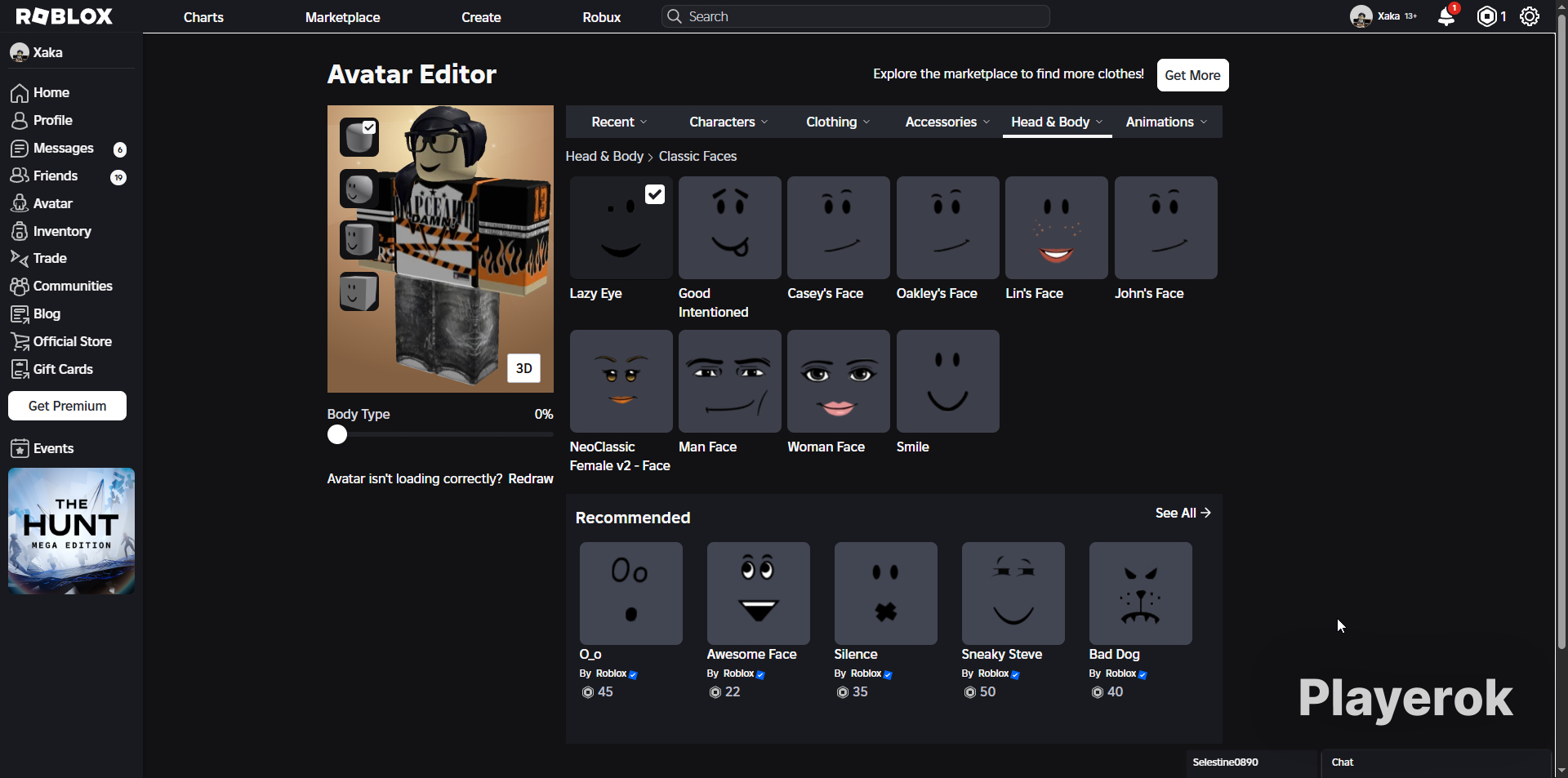Open the Sneaky Steve recommended face
Viewport: 1568px width, 778px height.
tap(1013, 594)
